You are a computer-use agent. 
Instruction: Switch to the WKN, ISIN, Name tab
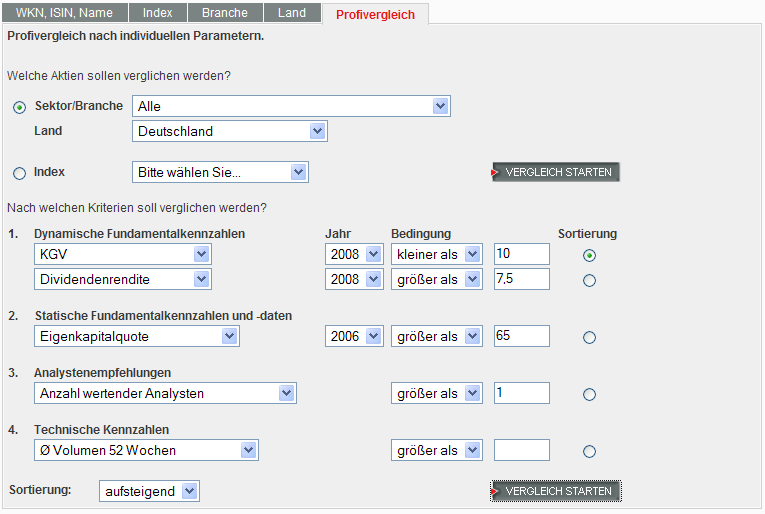click(x=65, y=13)
